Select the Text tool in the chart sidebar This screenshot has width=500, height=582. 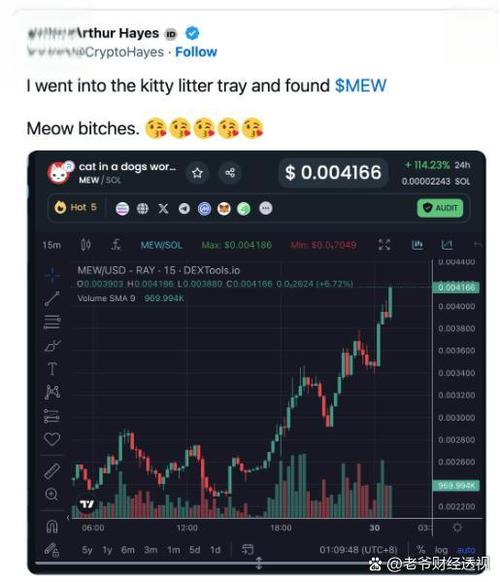point(52,369)
